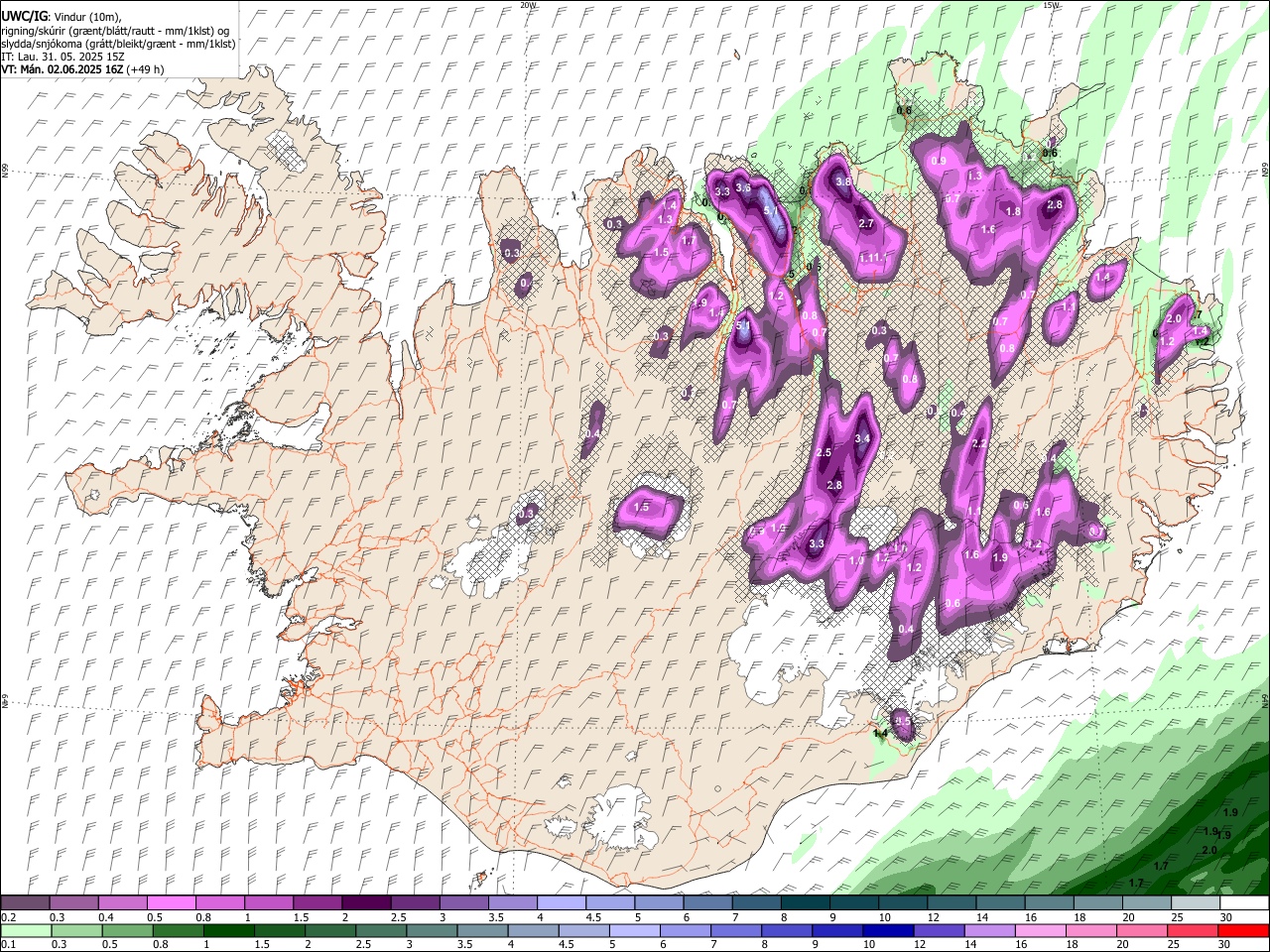Select the 0.9 value in the northeast
The width and height of the screenshot is (1270, 952).
[x=939, y=161]
